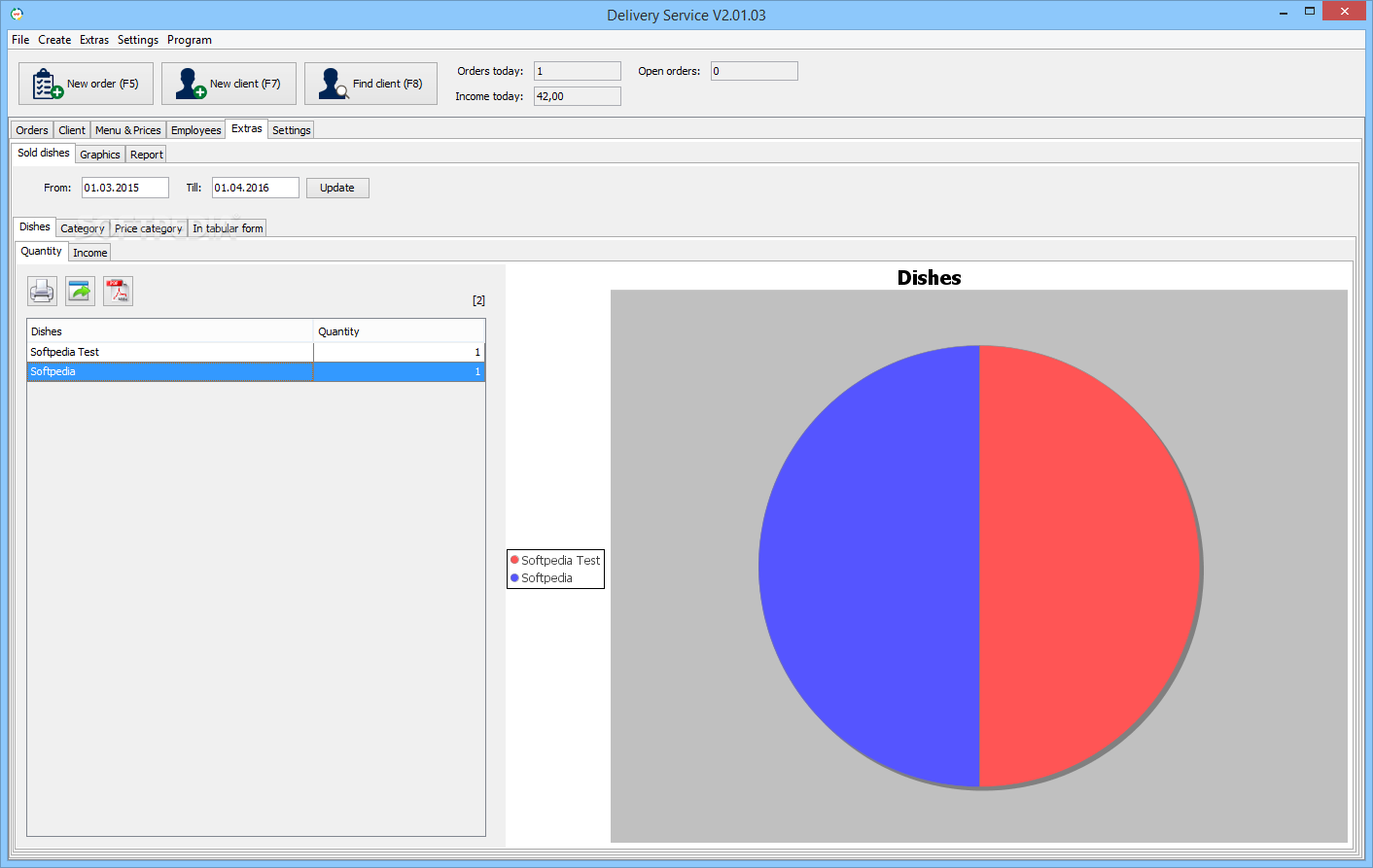Click the Open orders field

(x=755, y=71)
